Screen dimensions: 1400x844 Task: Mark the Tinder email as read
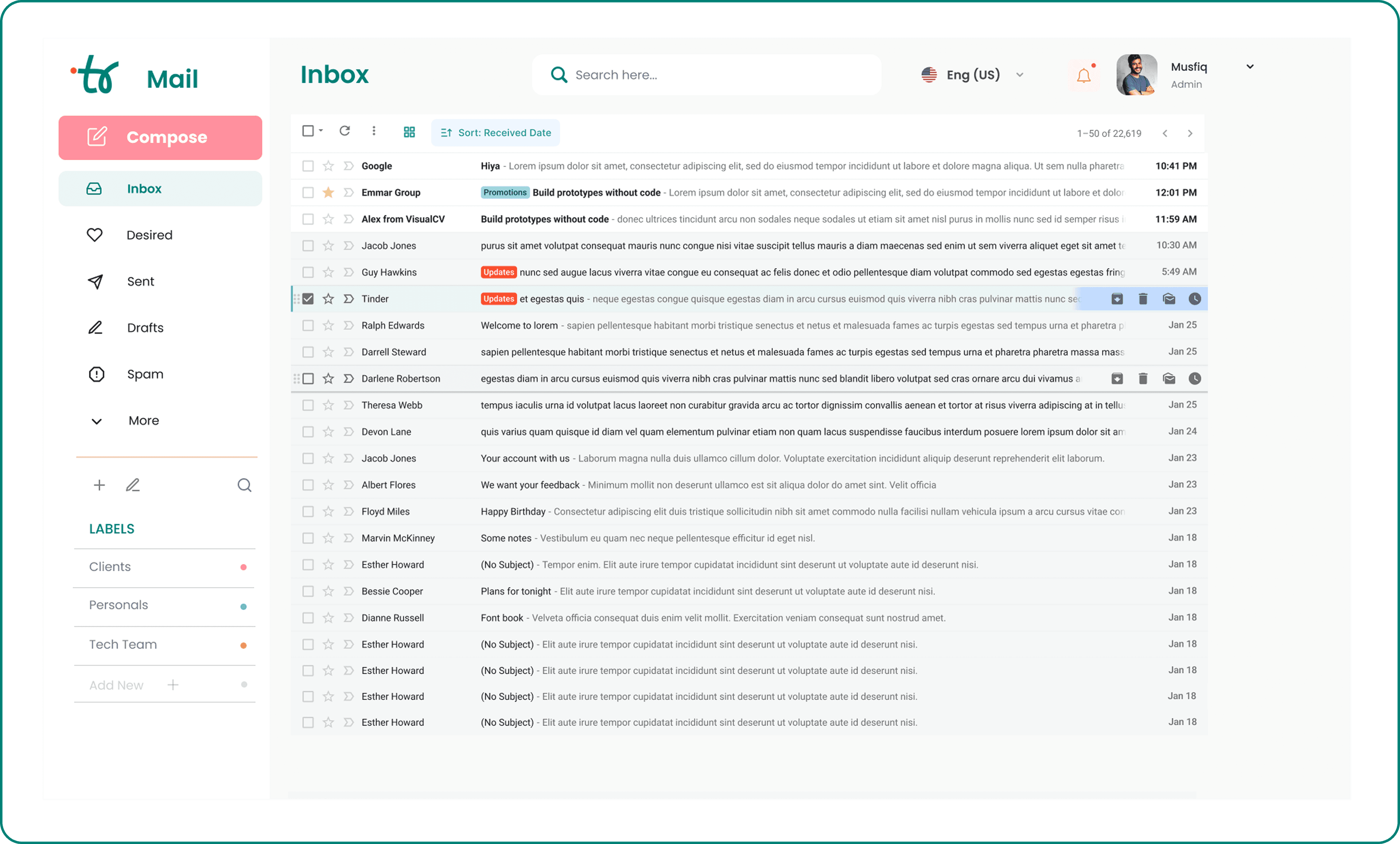pyautogui.click(x=1169, y=299)
